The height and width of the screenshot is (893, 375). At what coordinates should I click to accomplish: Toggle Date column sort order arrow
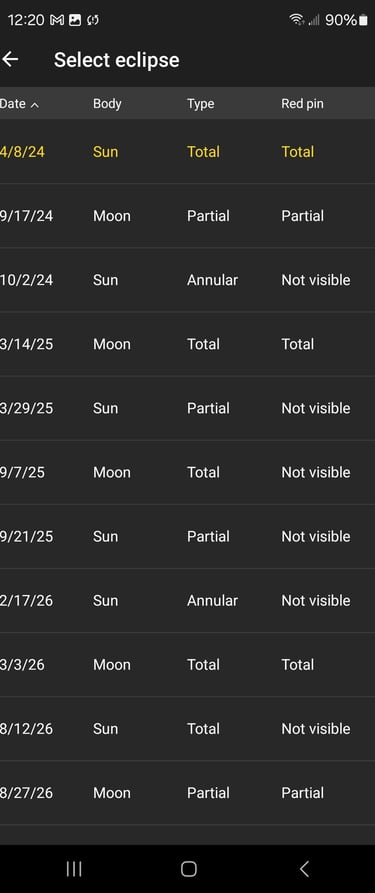(x=35, y=105)
